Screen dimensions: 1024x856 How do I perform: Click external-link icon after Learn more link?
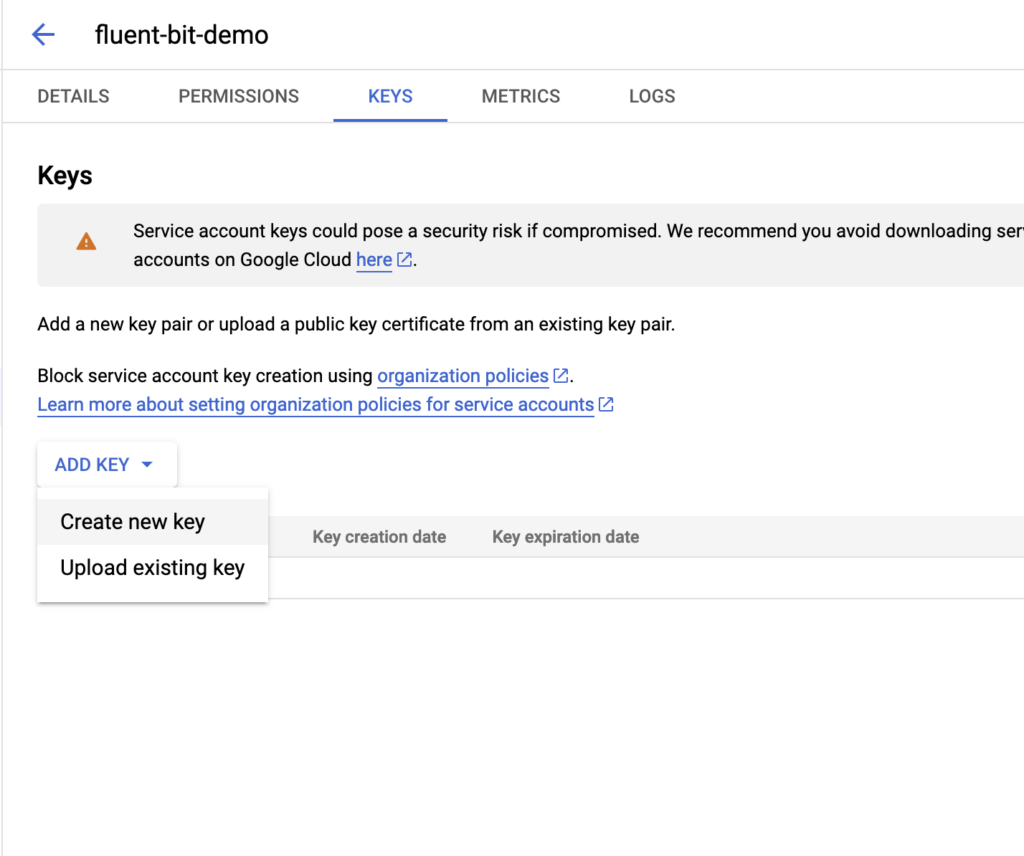606,405
